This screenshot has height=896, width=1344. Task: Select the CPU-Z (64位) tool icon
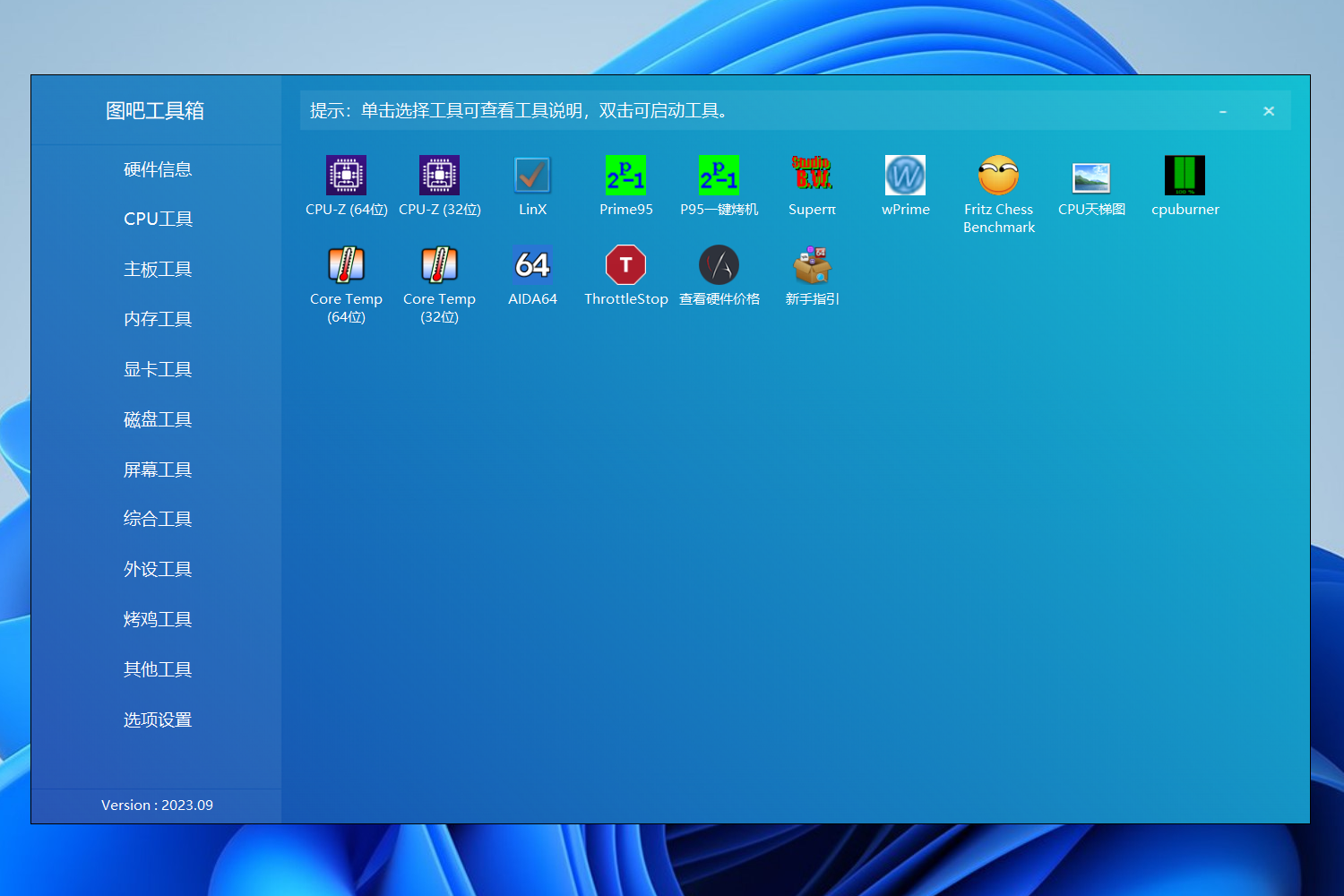(346, 175)
